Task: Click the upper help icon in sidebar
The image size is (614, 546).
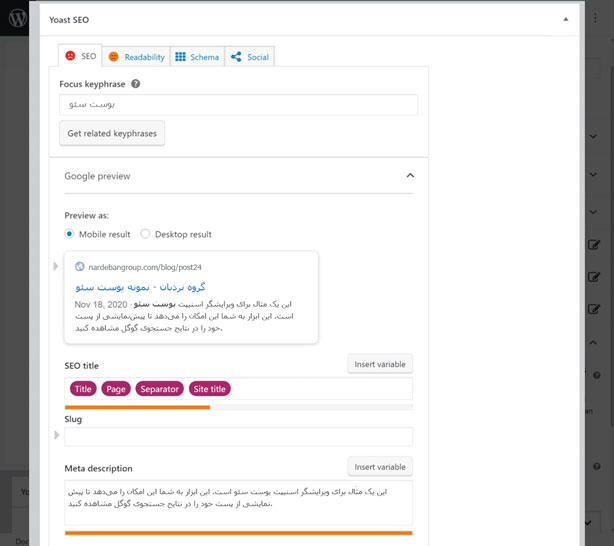Action: 597,375
